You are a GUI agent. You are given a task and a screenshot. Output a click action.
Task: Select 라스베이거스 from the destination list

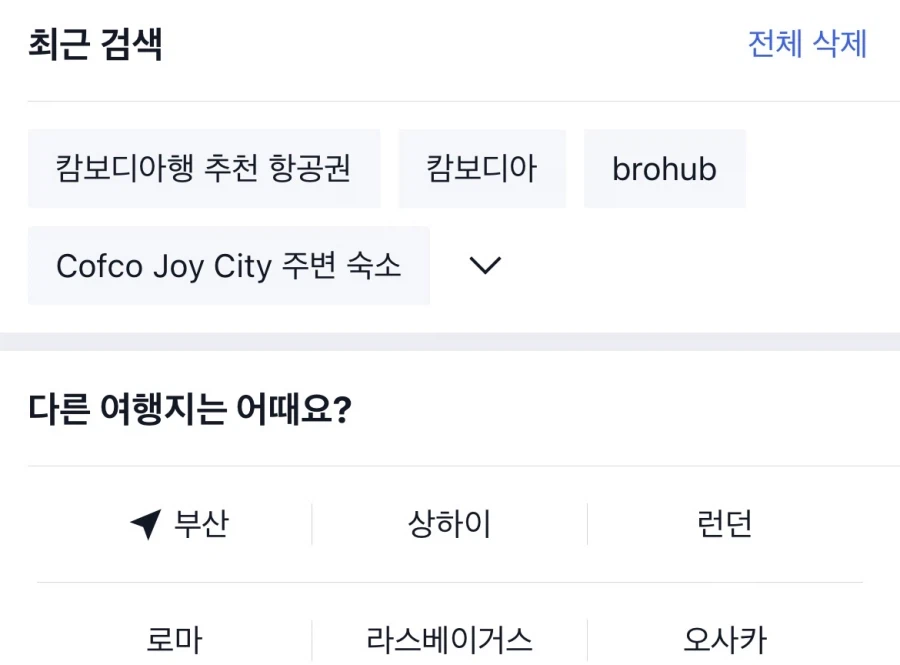447,638
